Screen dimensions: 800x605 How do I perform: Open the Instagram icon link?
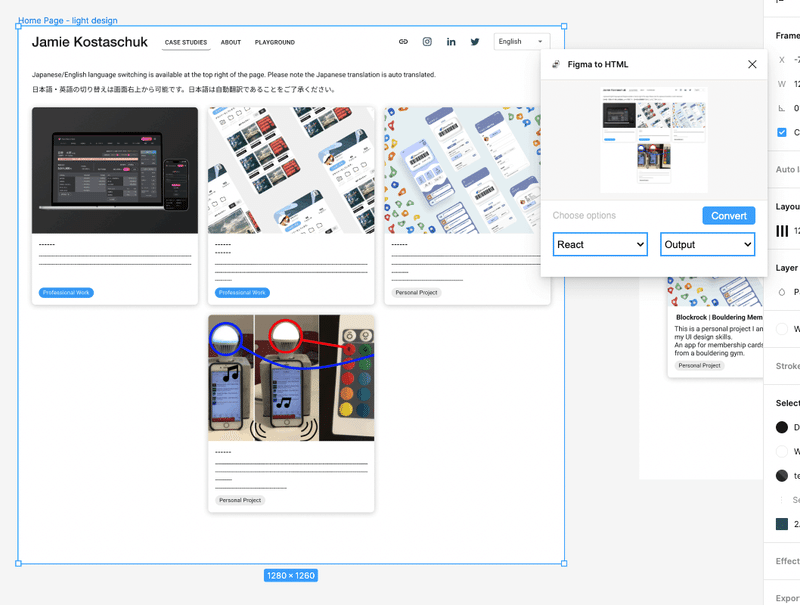427,42
